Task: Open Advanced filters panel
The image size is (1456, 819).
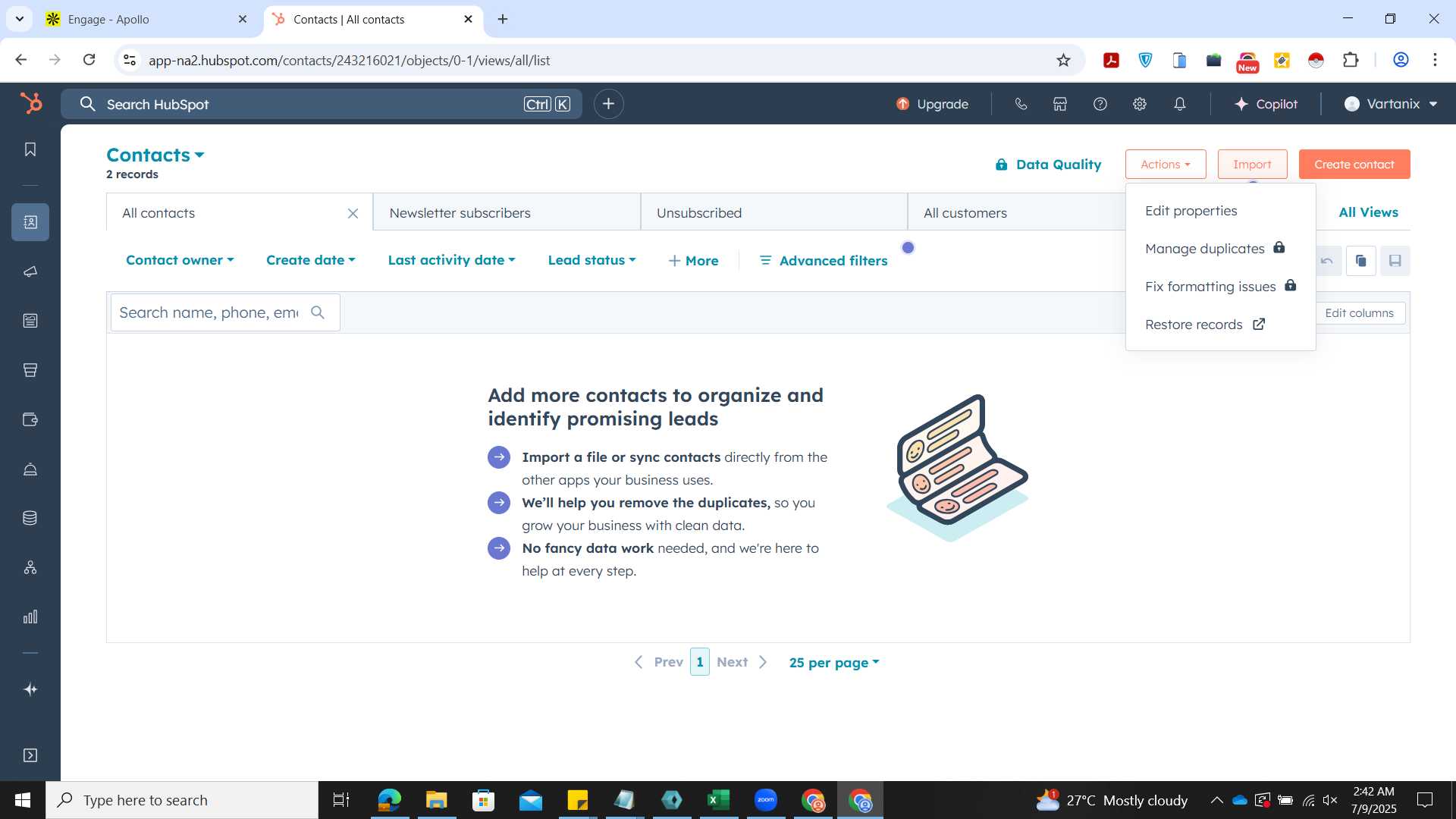Action: point(823,261)
